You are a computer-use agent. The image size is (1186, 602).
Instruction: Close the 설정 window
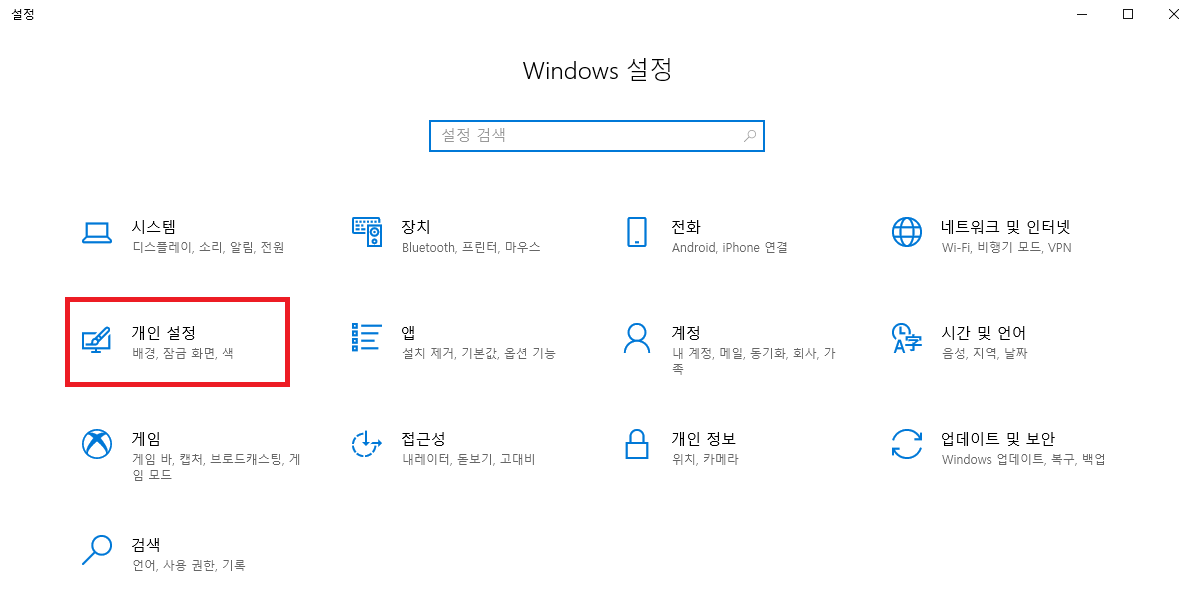tap(1172, 14)
